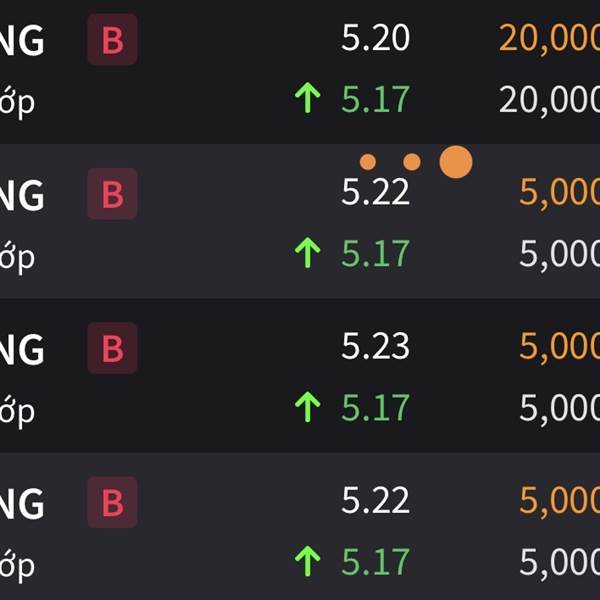This screenshot has width=600, height=600.
Task: Click the middle small orange dot
Action: pyautogui.click(x=412, y=162)
